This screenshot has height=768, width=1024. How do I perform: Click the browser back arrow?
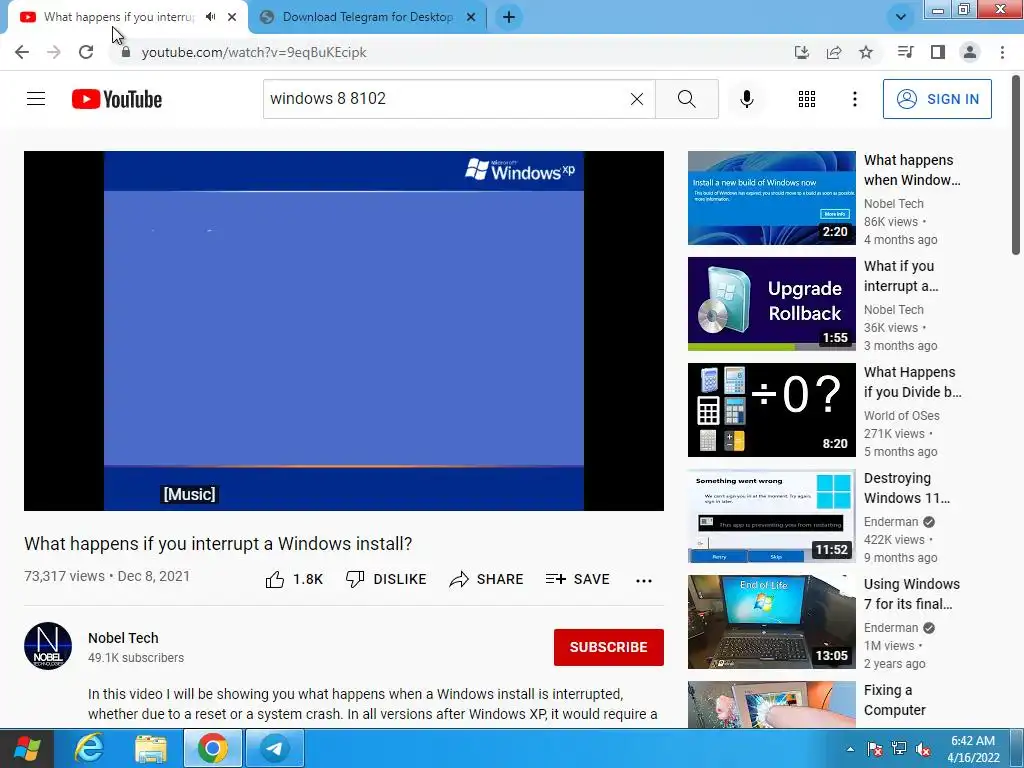(x=22, y=52)
